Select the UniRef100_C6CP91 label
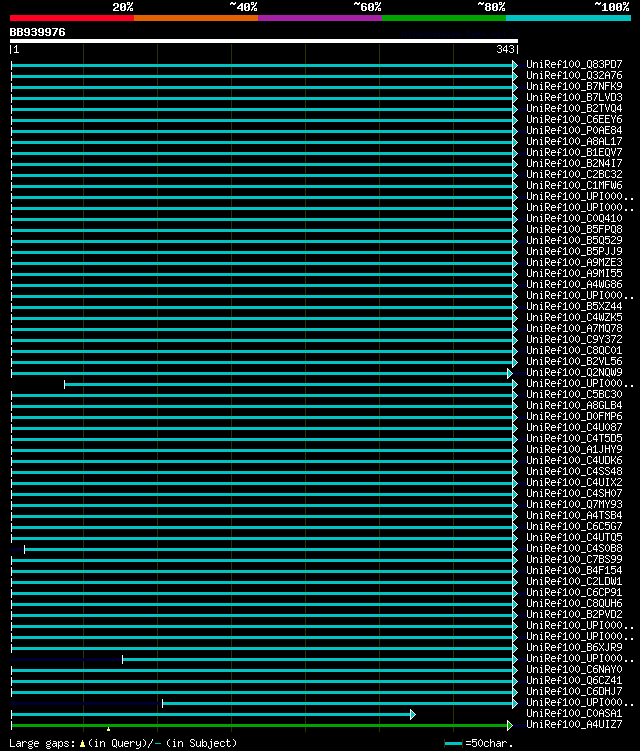Image resolution: width=640 pixels, height=751 pixels. coord(574,593)
